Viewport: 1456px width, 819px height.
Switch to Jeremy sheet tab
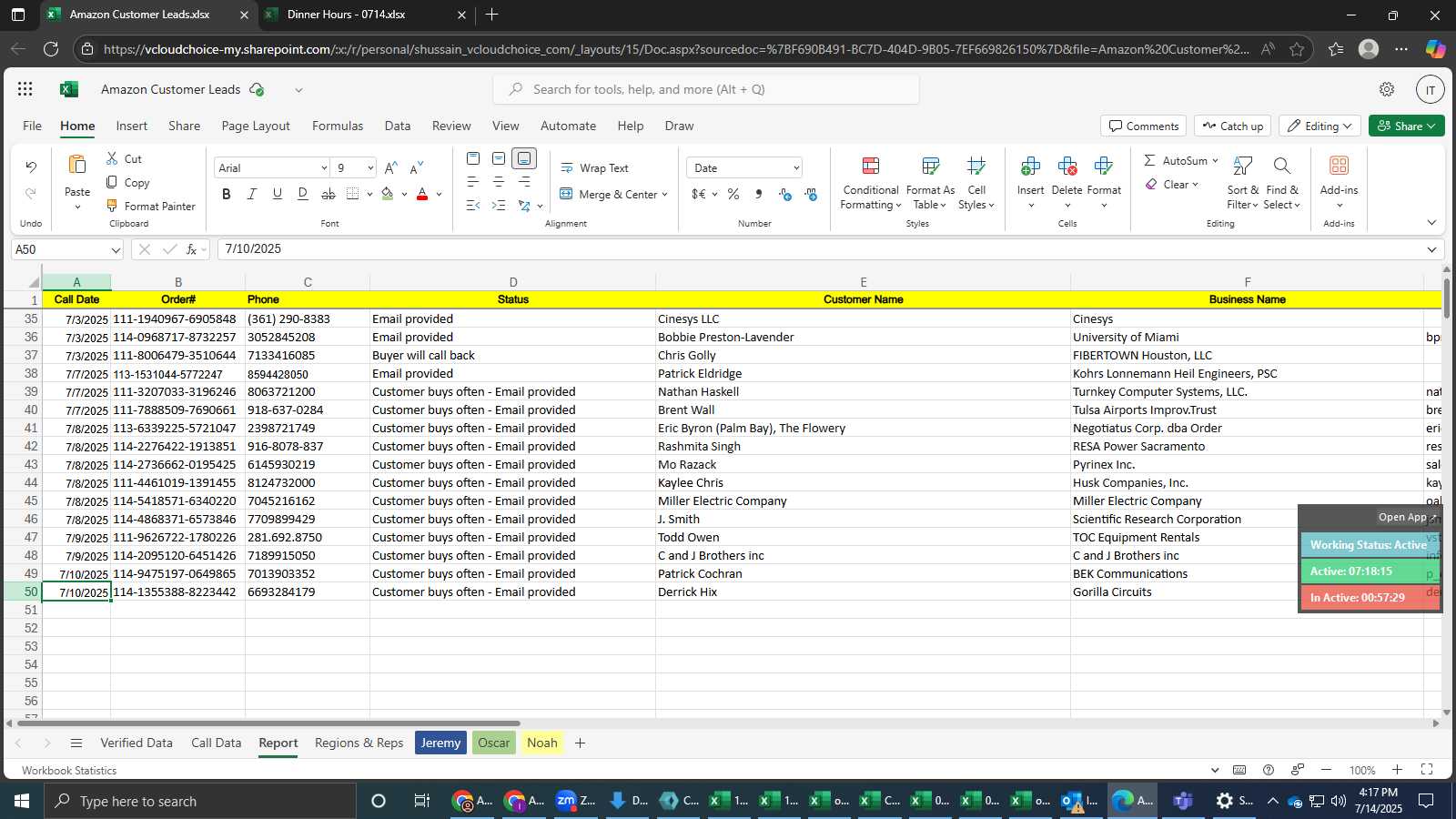pos(440,743)
